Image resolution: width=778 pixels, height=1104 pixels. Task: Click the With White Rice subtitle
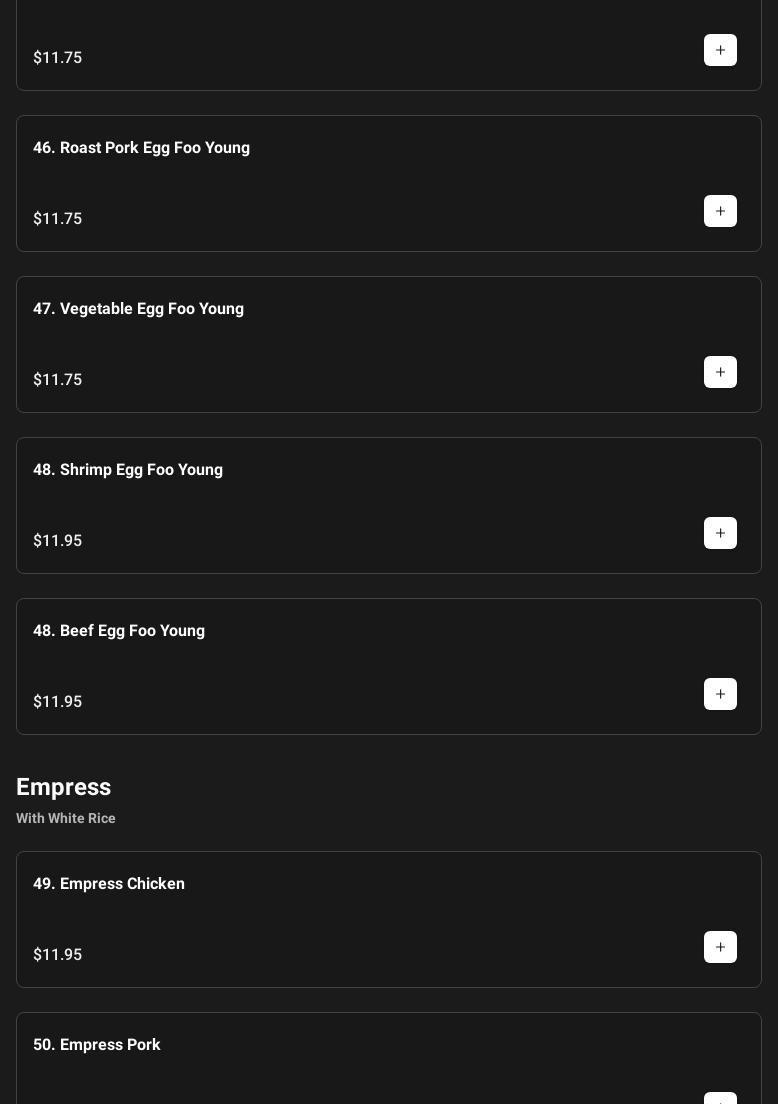click(x=66, y=818)
